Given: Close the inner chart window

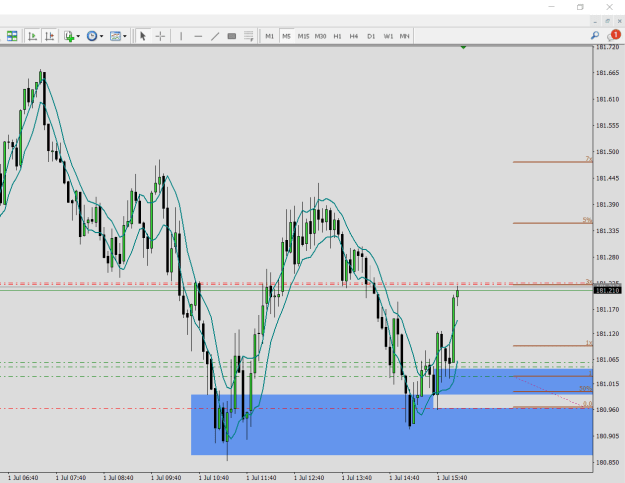Looking at the screenshot, I should point(620,21).
